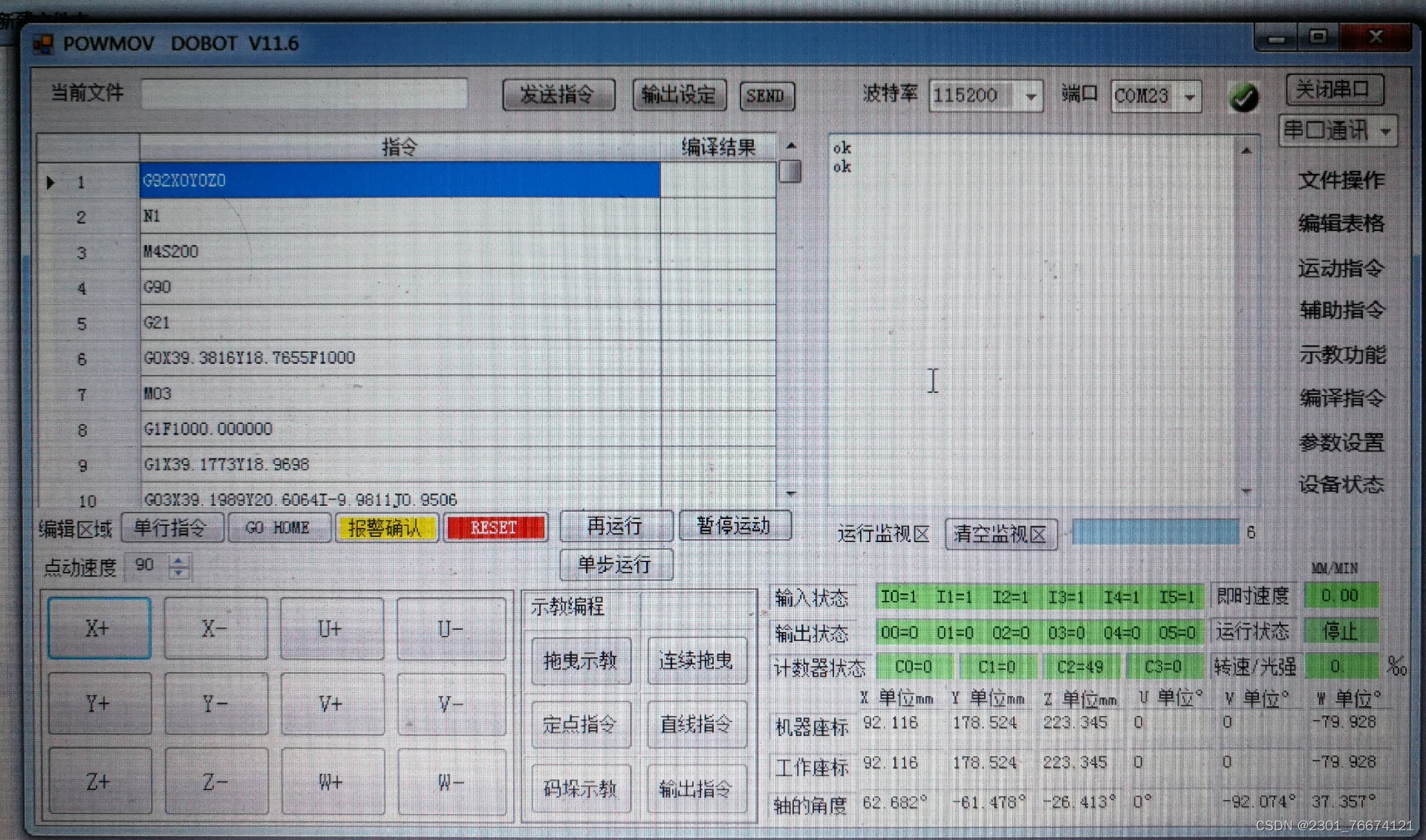Open the 编辑表格 menu
The height and width of the screenshot is (840, 1426).
[x=1341, y=223]
